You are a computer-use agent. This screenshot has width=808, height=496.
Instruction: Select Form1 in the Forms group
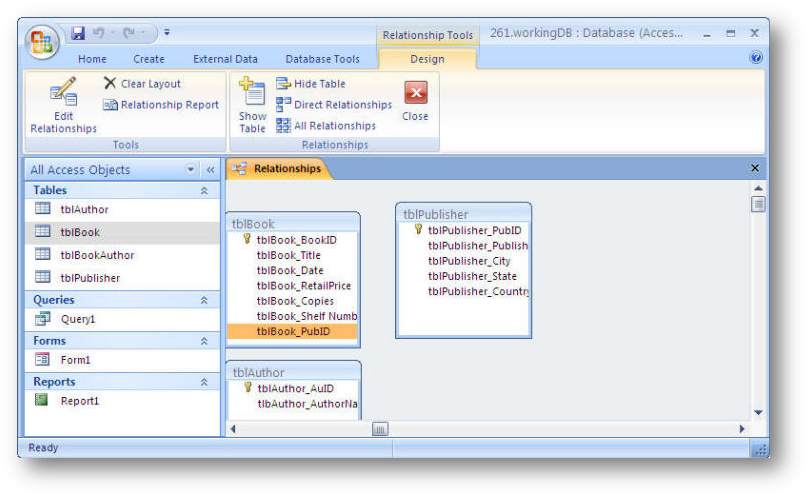(x=122, y=360)
